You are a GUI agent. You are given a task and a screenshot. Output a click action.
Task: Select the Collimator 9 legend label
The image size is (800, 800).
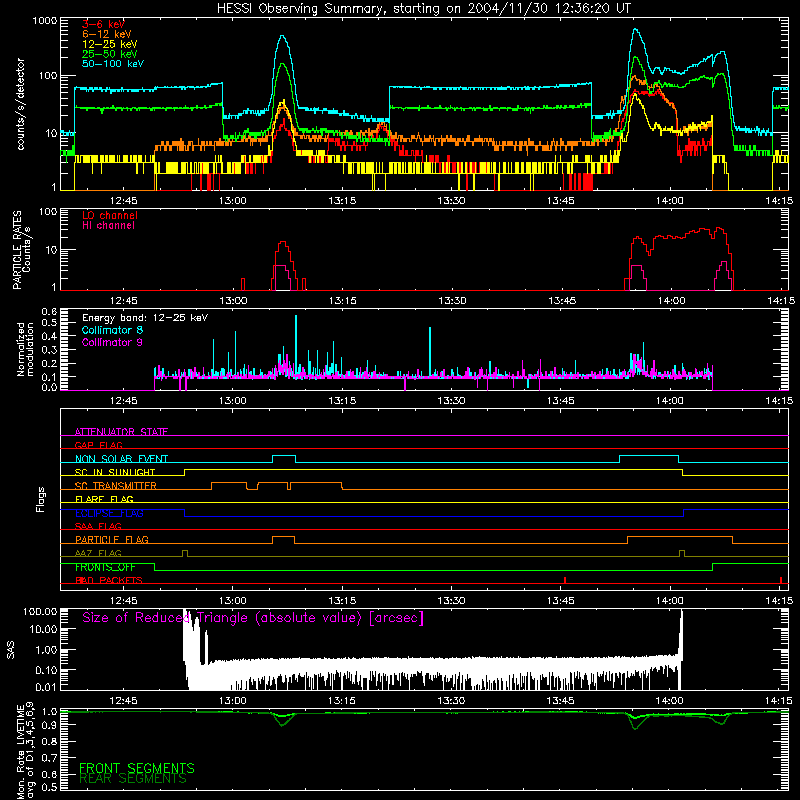112,342
